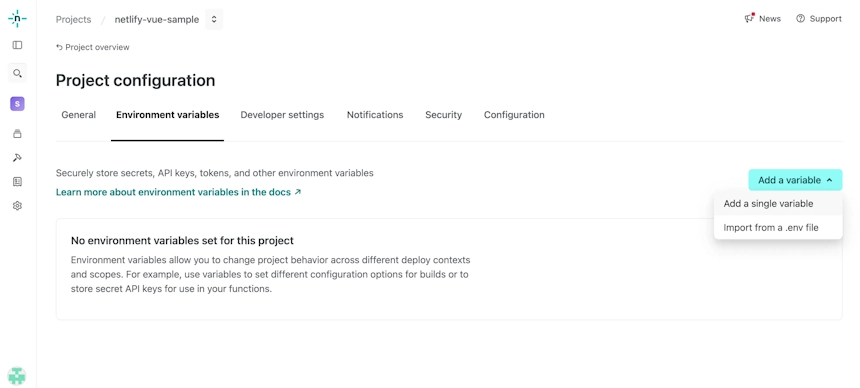Open the logs document icon in sidebar
The width and height of the screenshot is (860, 388).
[x=18, y=182]
